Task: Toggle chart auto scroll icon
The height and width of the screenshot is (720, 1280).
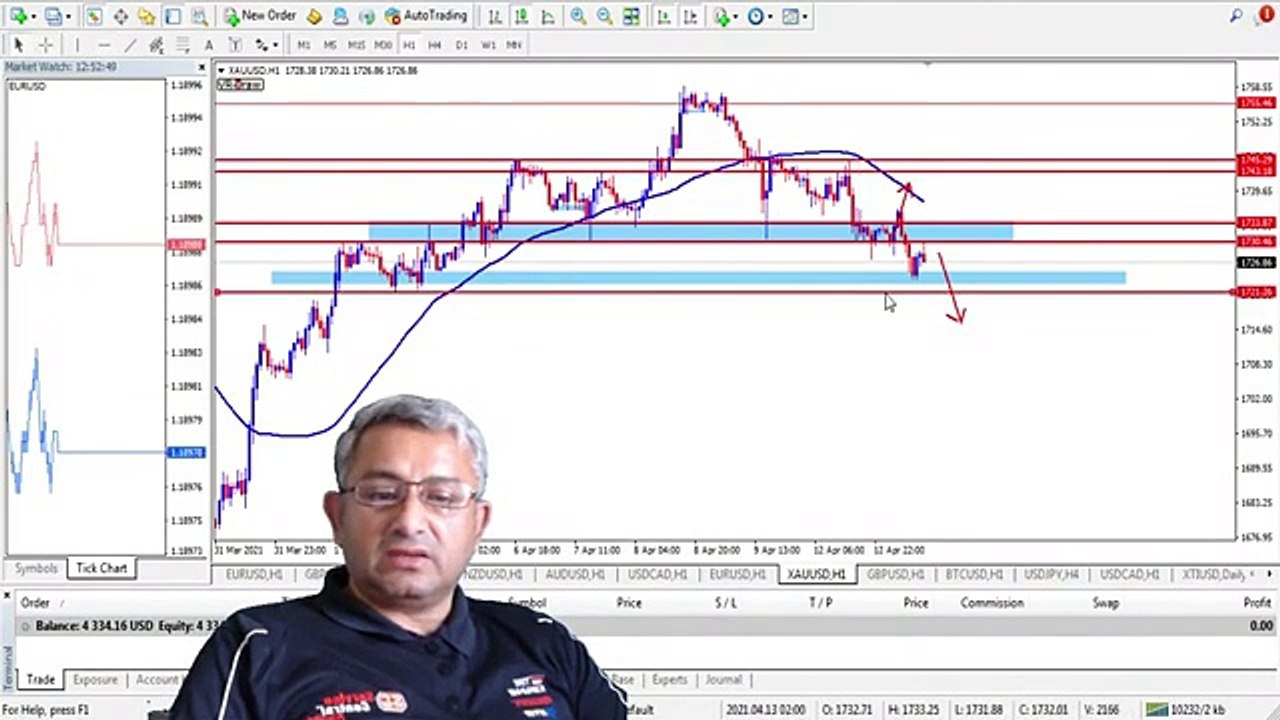Action: click(x=663, y=16)
